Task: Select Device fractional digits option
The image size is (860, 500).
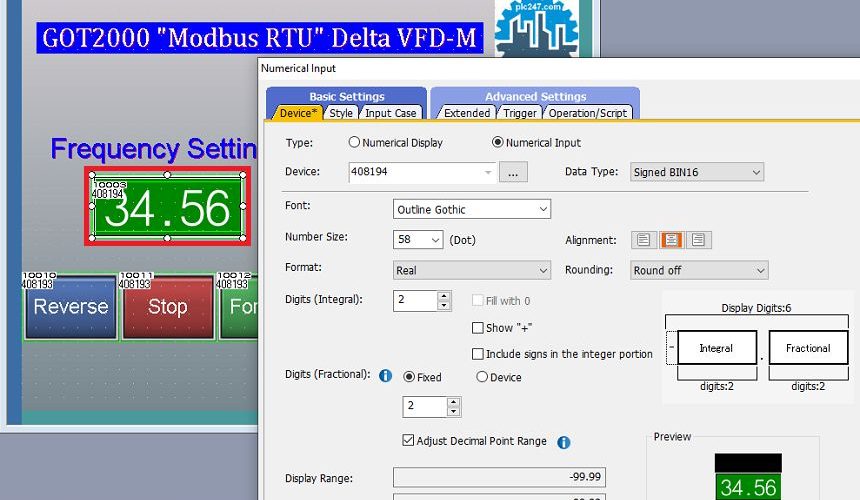Action: coord(482,377)
